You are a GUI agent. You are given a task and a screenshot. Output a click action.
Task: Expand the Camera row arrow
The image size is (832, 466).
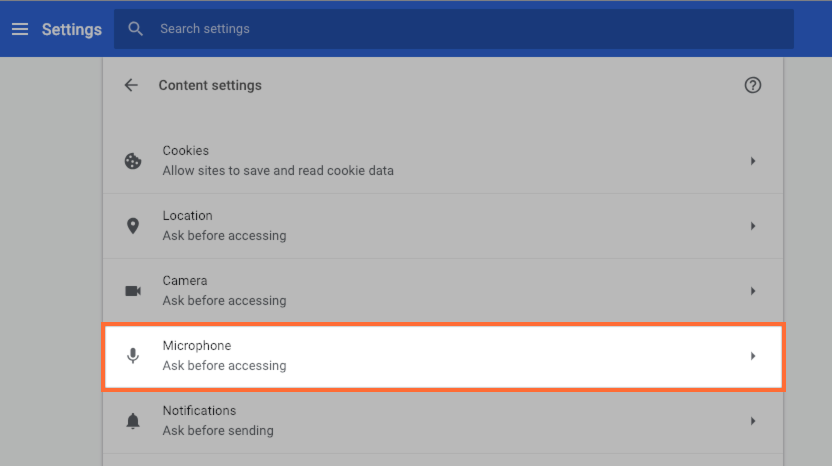[753, 291]
